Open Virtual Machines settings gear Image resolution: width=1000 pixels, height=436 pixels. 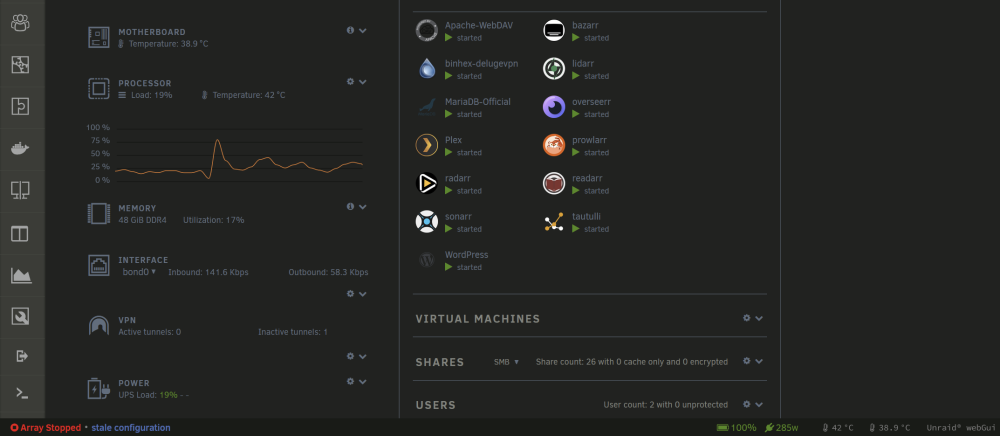[746, 318]
